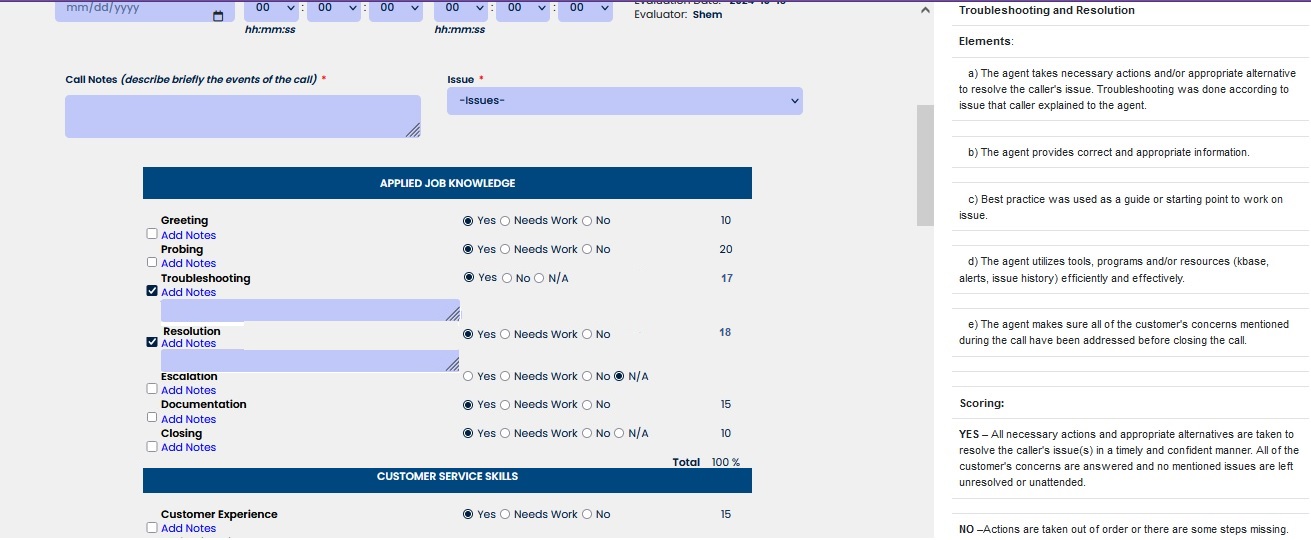Screen dimensions: 1311x540
Task: Expand the Issue dropdown list
Action: (624, 101)
